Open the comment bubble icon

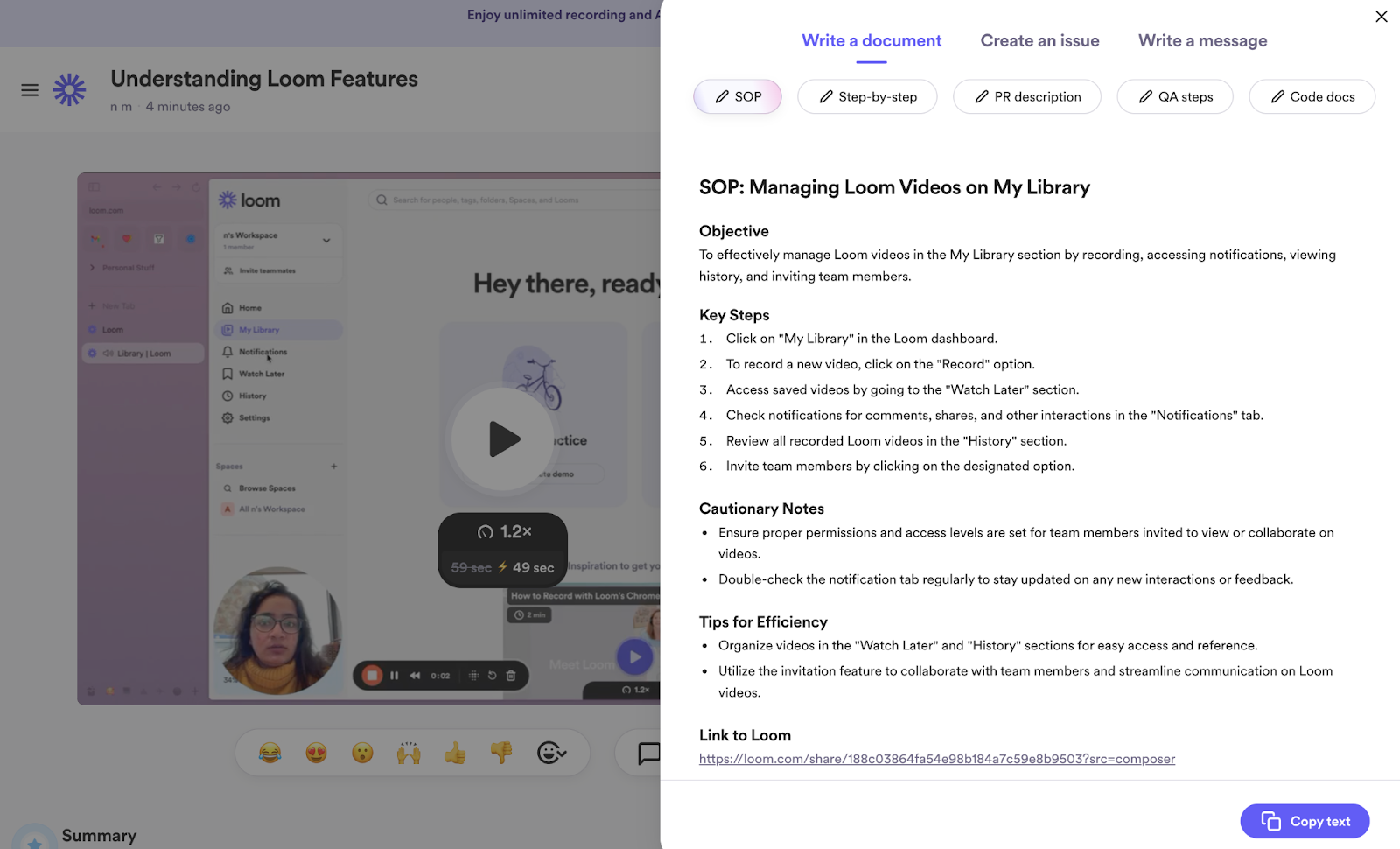pyautogui.click(x=648, y=753)
